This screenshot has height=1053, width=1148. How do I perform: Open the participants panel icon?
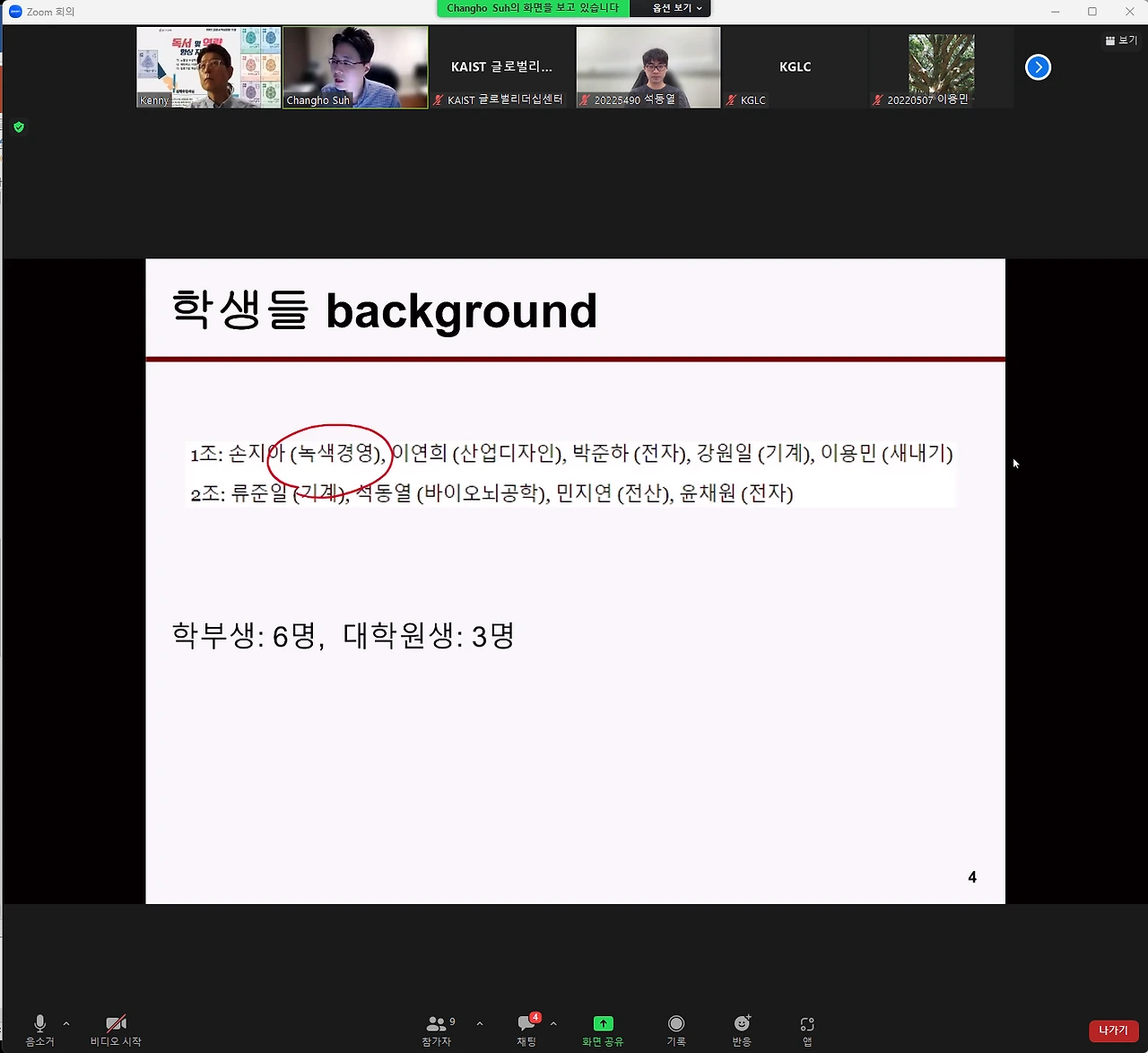pos(436,1023)
